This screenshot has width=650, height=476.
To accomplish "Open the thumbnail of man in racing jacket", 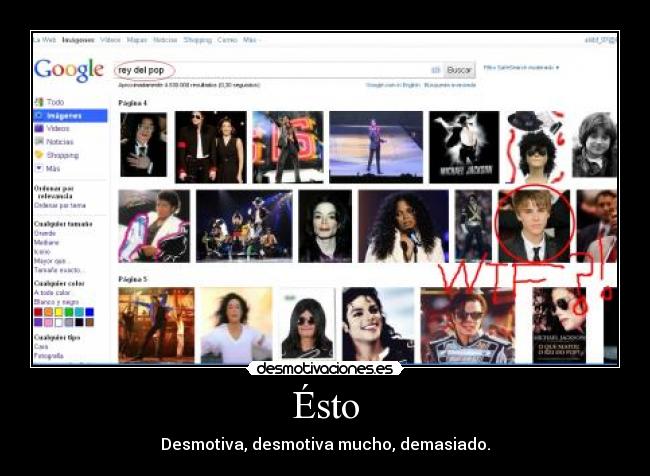I will point(468,325).
